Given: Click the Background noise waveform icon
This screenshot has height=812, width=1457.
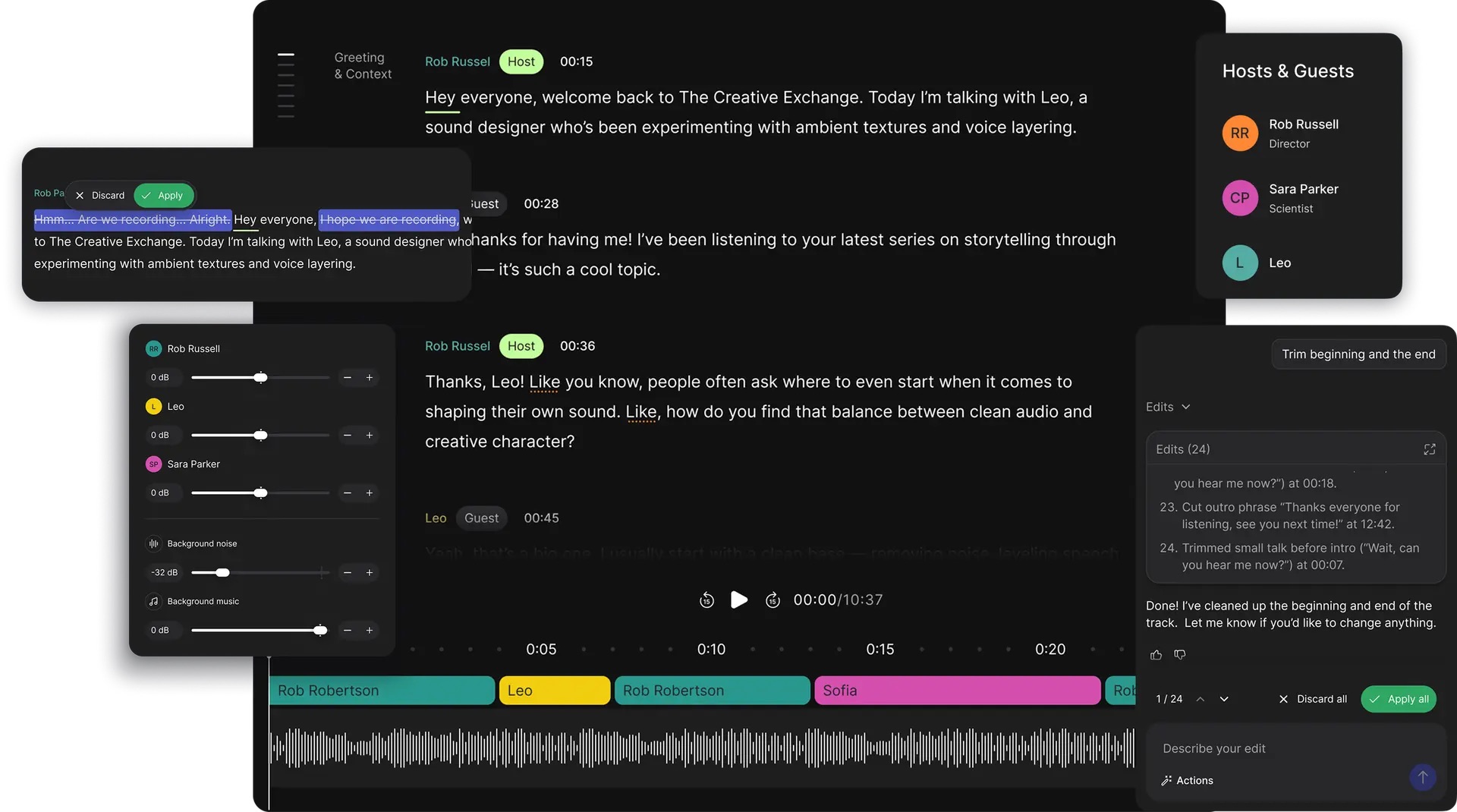Looking at the screenshot, I should tap(154, 544).
